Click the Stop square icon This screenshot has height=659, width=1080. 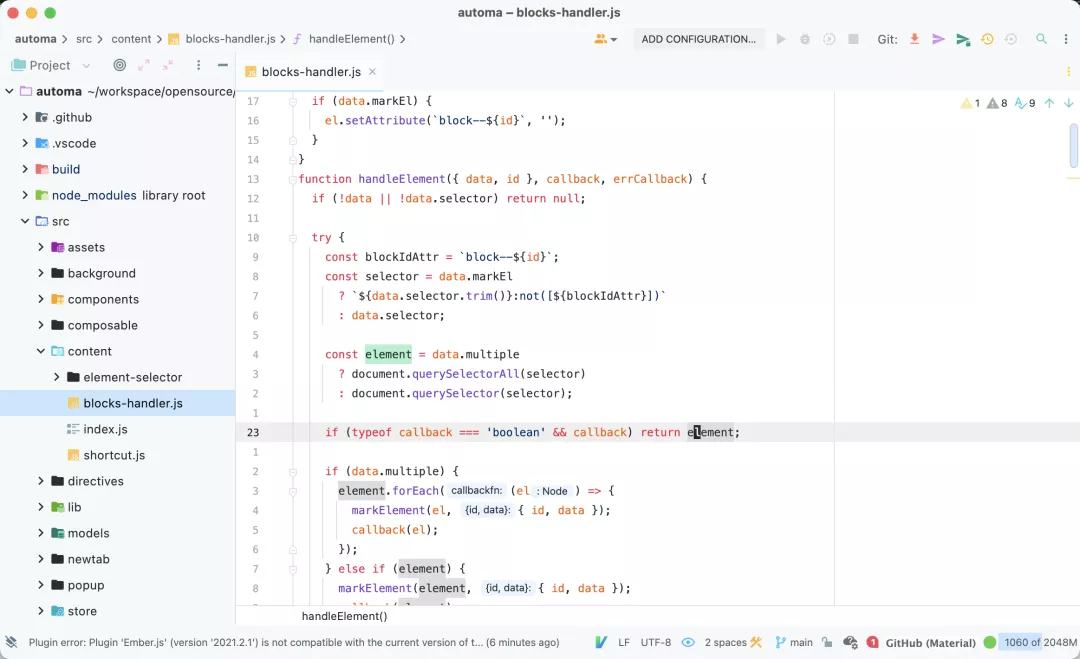(853, 39)
